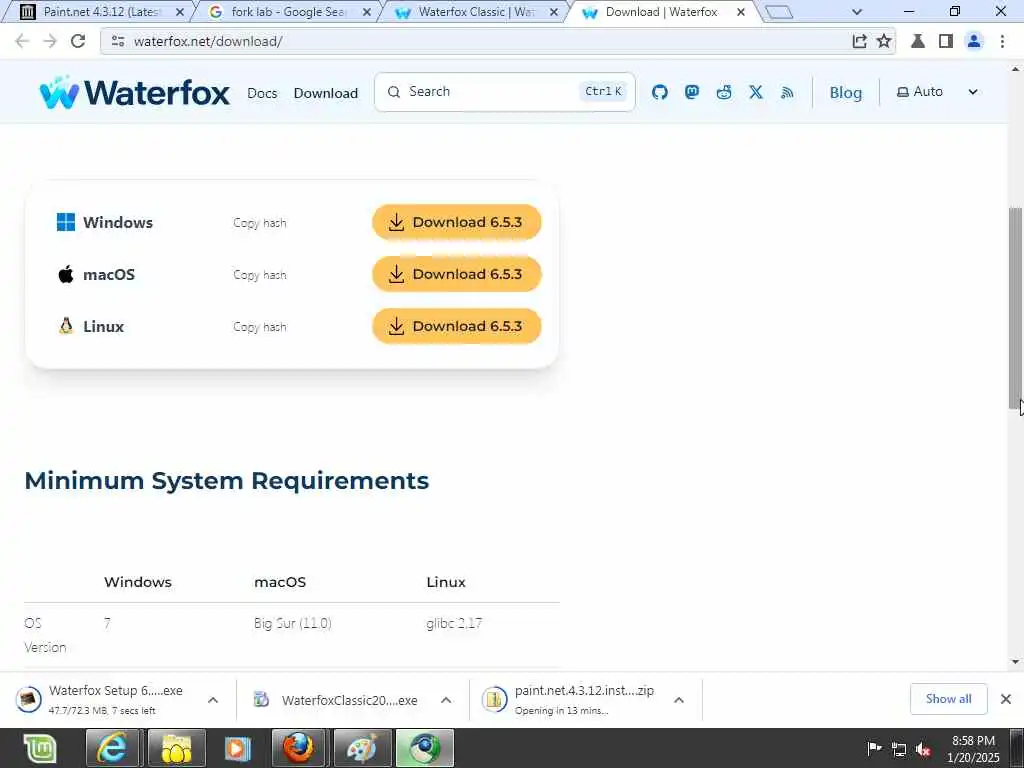Click the Waterfox logo in header
The image size is (1024, 768).
(134, 92)
